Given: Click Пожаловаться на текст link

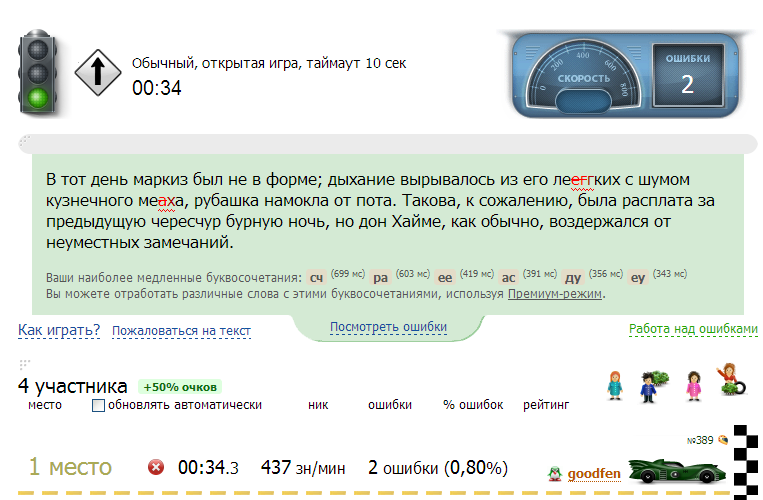Looking at the screenshot, I should 181,331.
